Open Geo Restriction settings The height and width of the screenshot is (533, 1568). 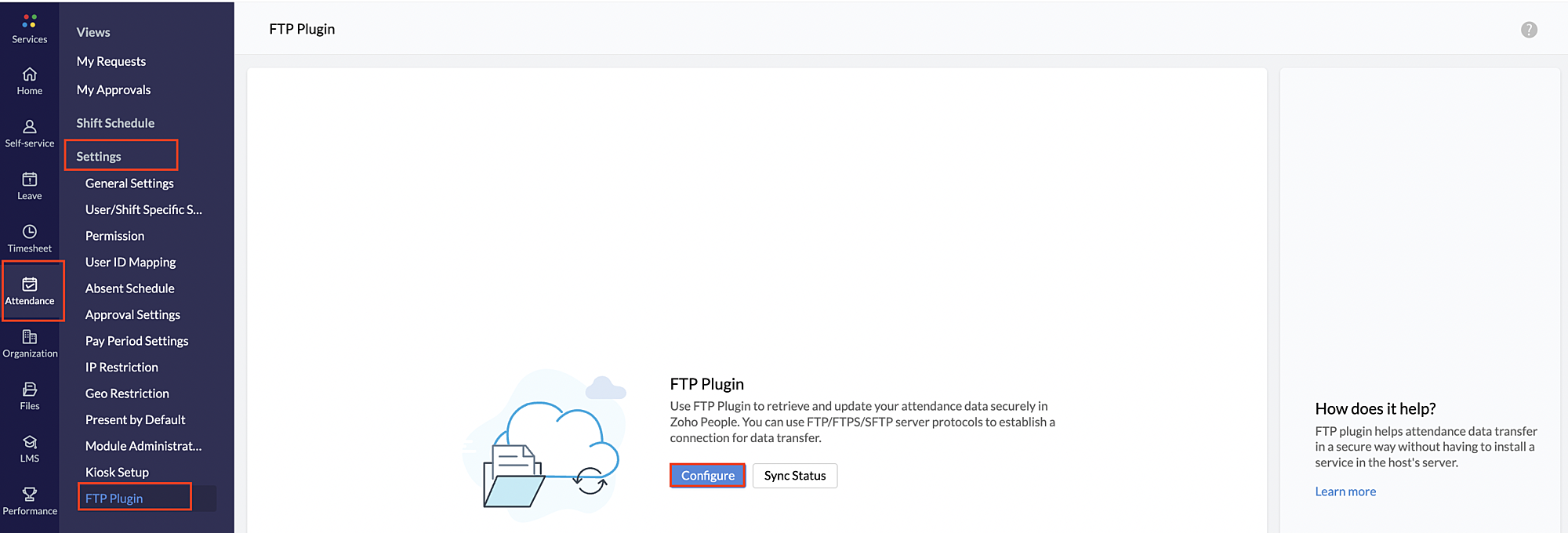click(x=127, y=393)
